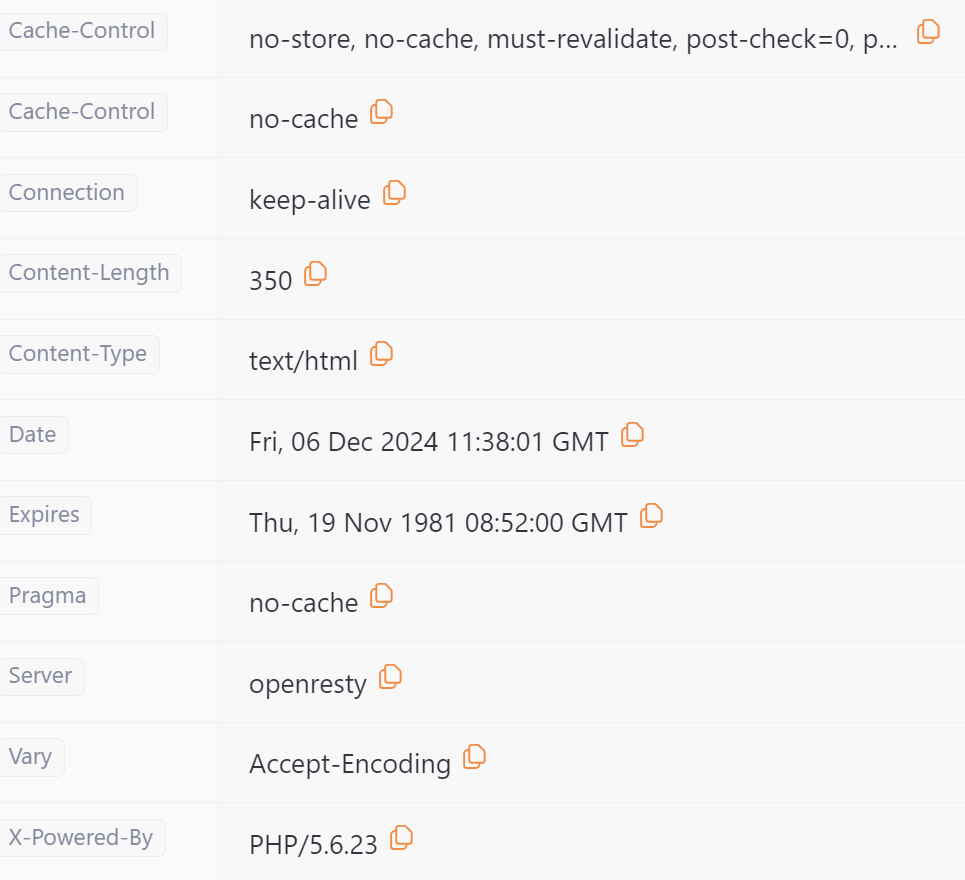Copy the openresty Server value
The height and width of the screenshot is (880, 965).
pos(390,677)
